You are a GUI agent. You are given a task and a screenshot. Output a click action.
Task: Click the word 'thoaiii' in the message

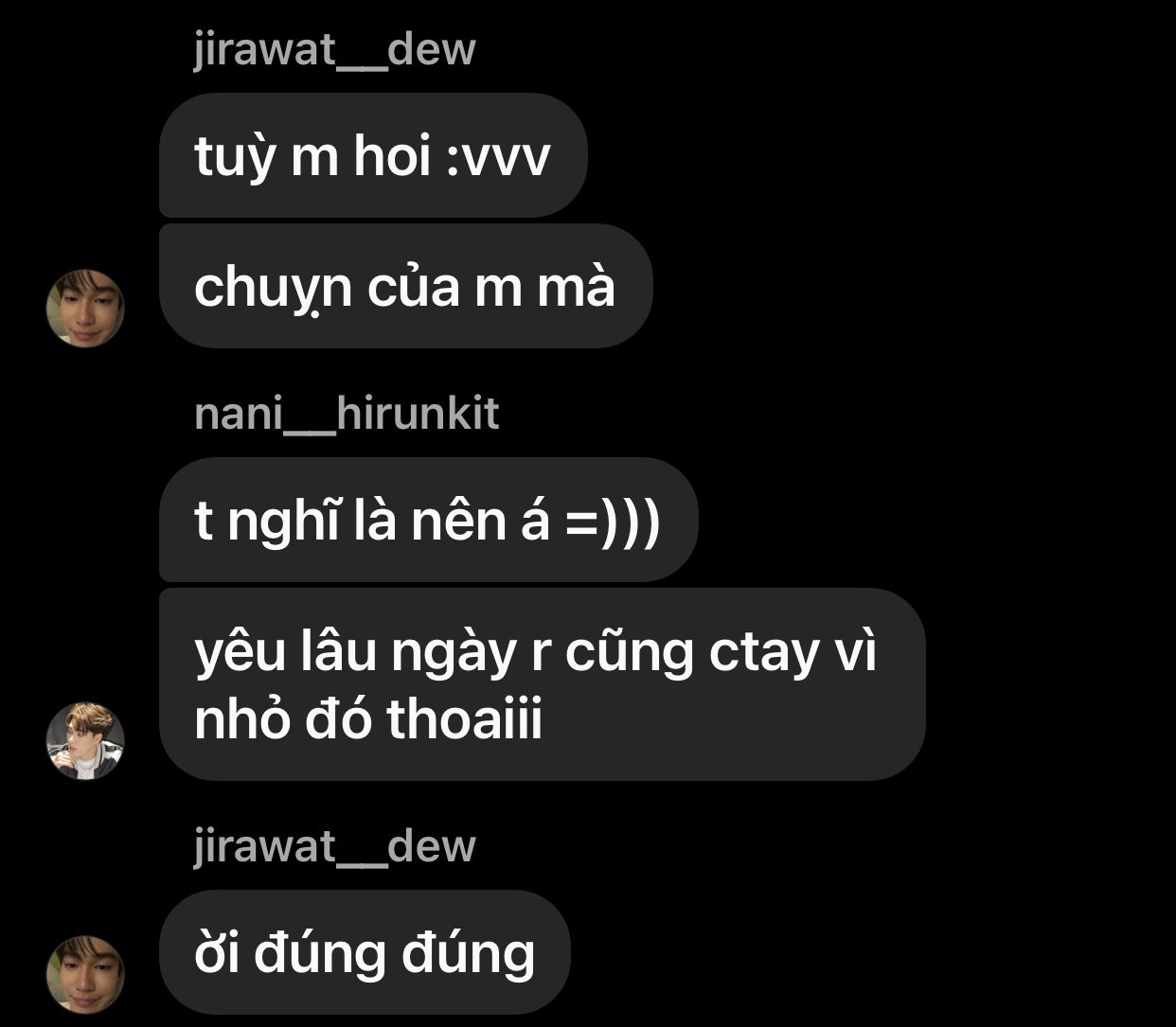(465, 719)
